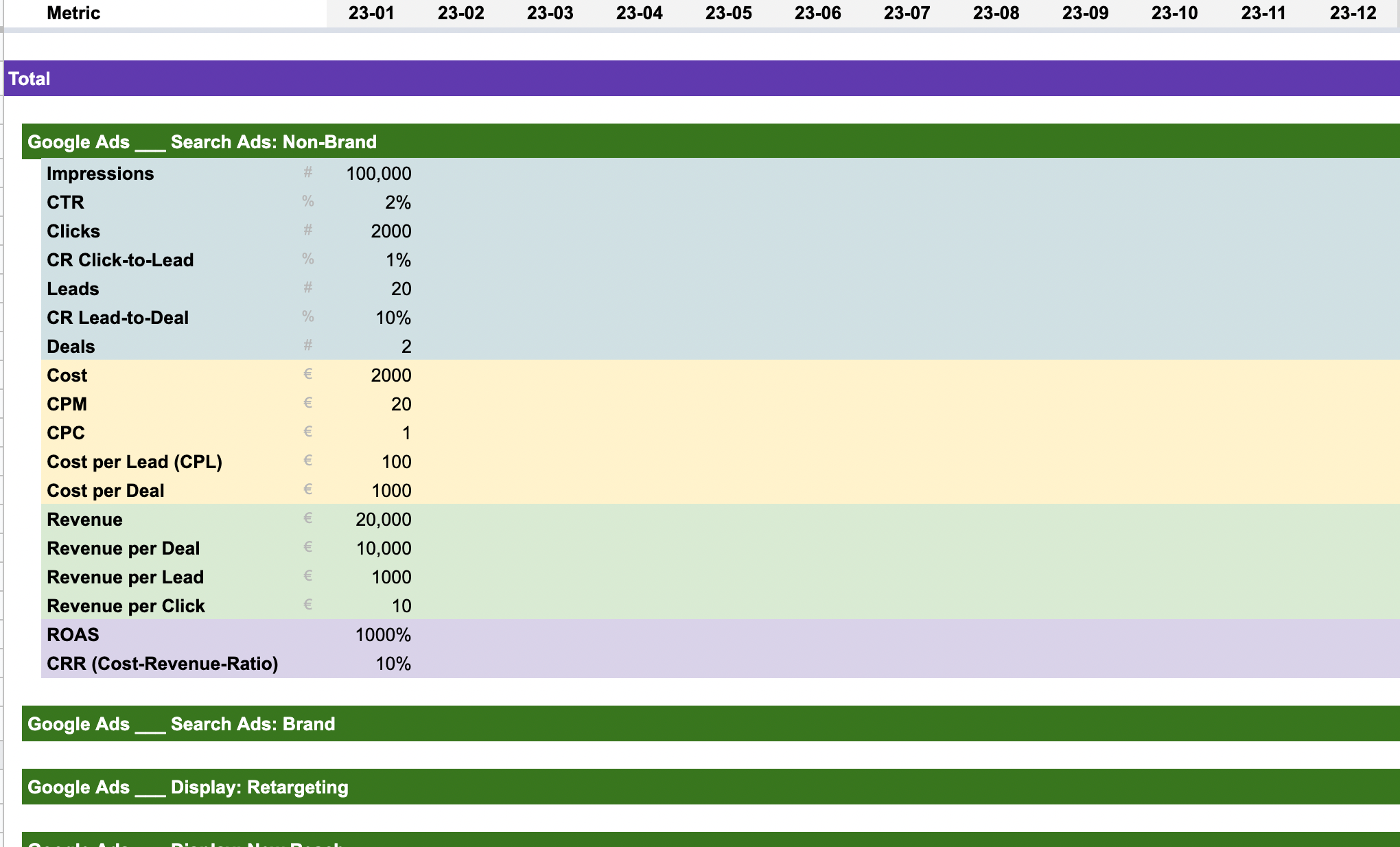Screen dimensions: 1400x847
Task: Click the Impressions row label
Action: pyautogui.click(x=100, y=174)
